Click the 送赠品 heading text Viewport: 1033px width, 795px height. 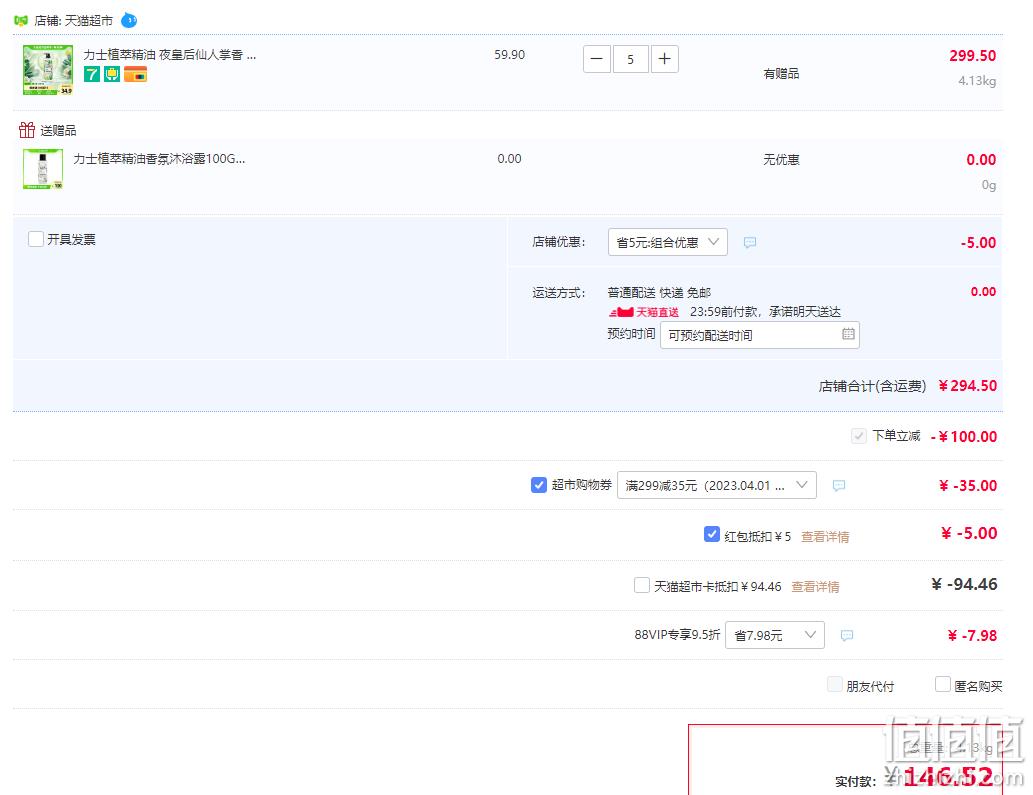click(x=59, y=130)
